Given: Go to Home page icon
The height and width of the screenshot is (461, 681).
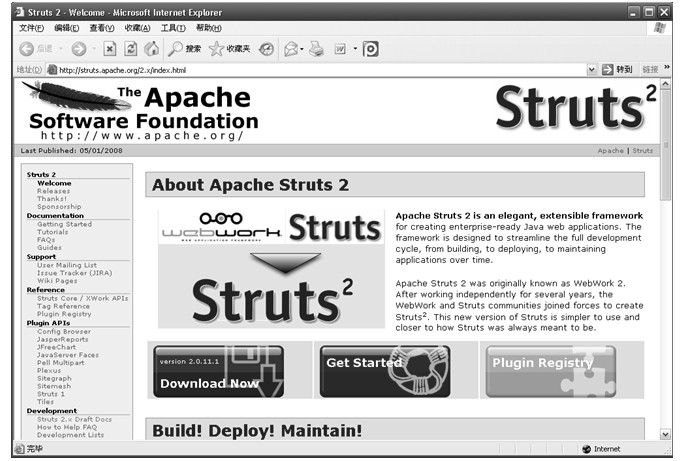Looking at the screenshot, I should pos(152,49).
